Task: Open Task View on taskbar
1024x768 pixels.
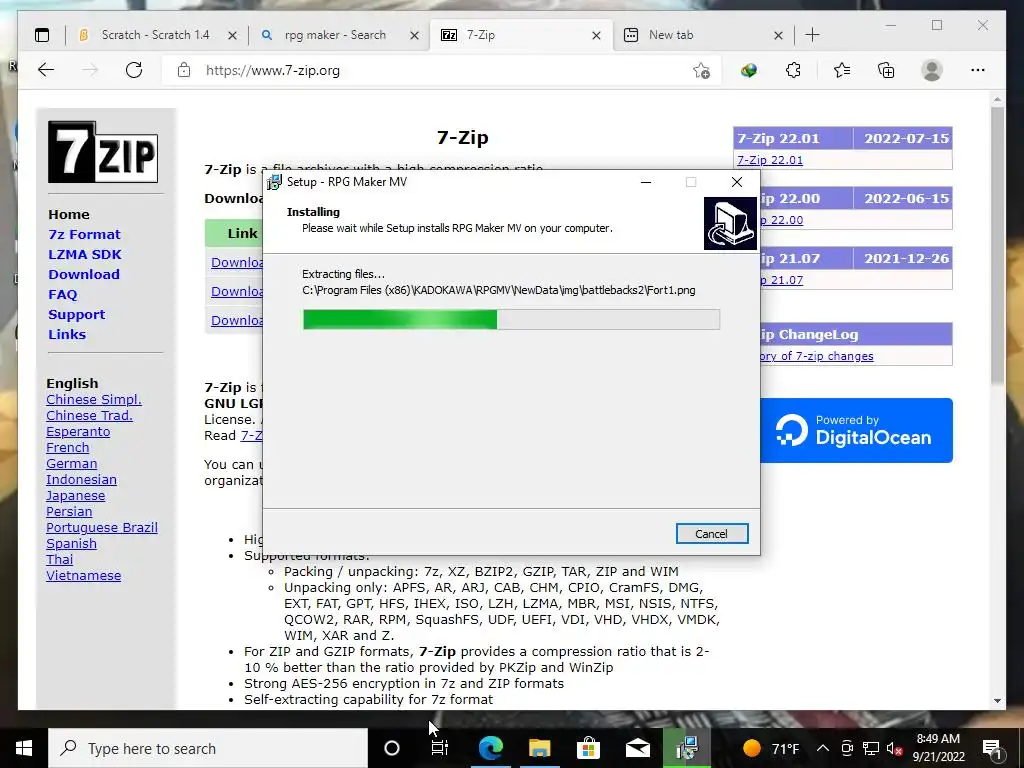Action: point(440,748)
